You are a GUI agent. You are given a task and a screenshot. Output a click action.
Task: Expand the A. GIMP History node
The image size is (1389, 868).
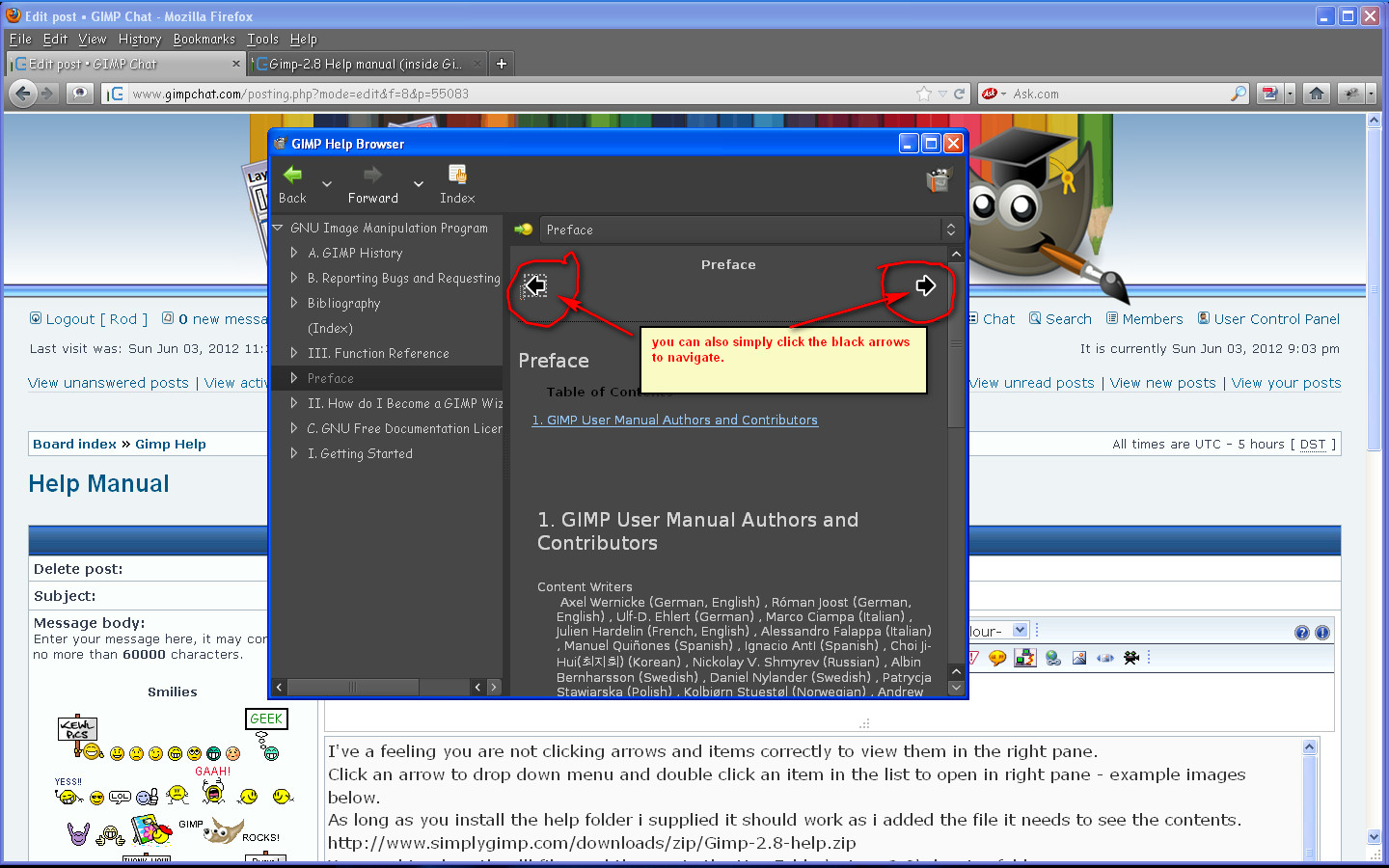tap(294, 253)
